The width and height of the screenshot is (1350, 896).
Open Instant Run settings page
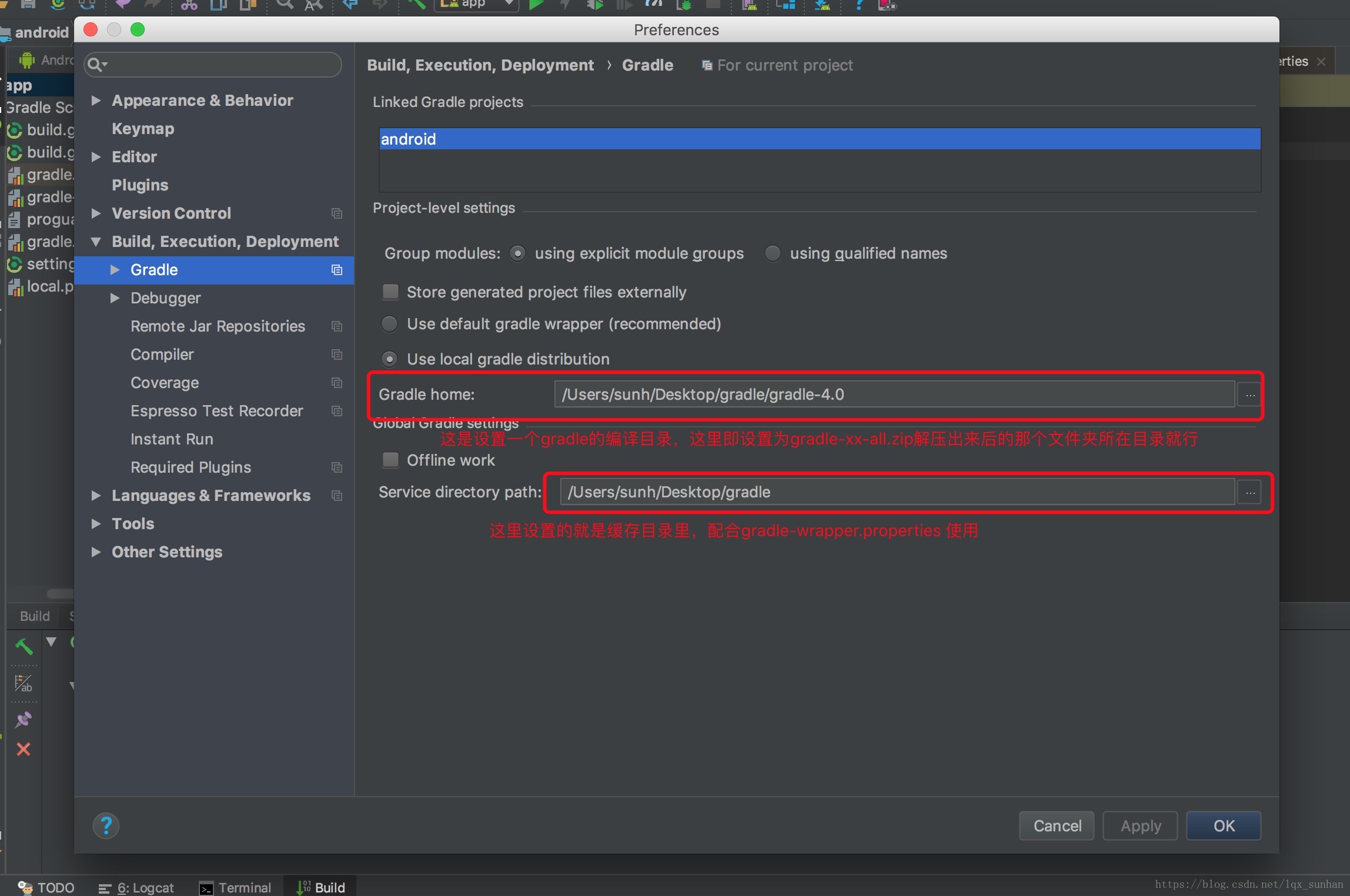tap(172, 439)
